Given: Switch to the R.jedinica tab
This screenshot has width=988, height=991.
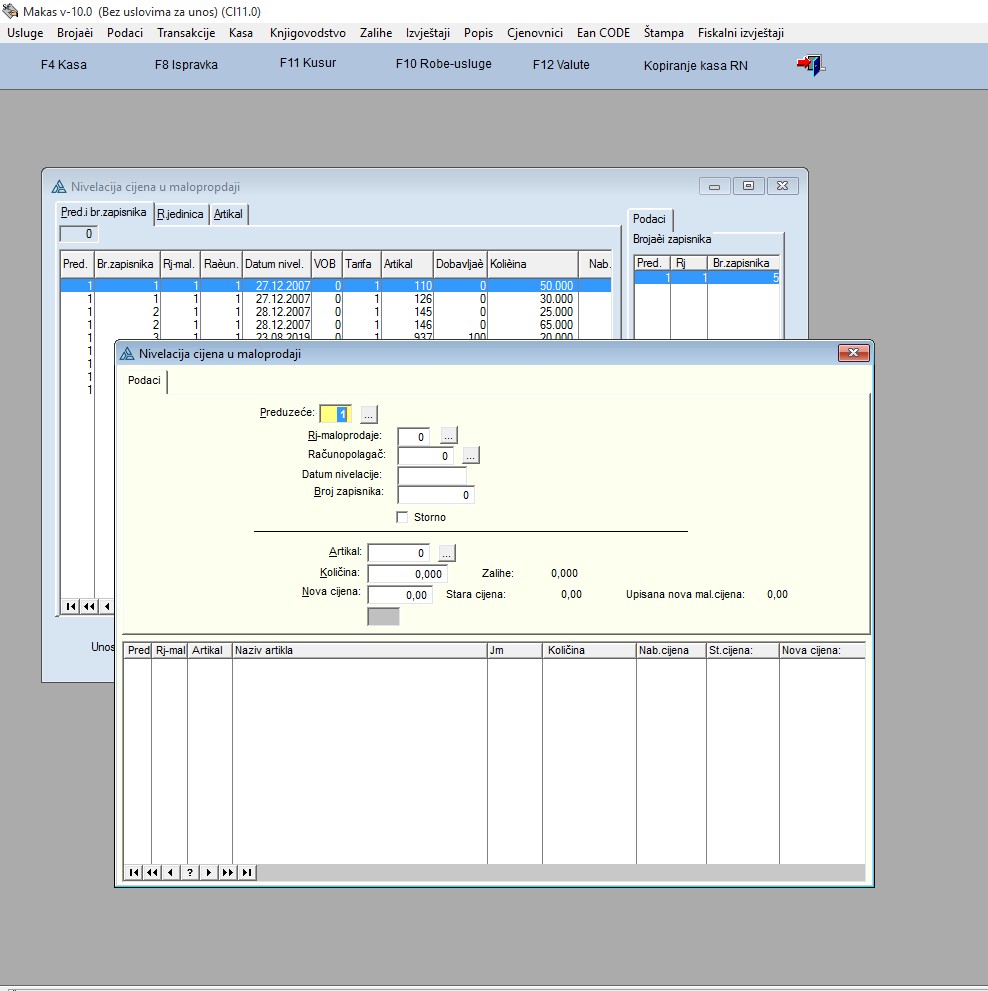Looking at the screenshot, I should click(x=180, y=214).
